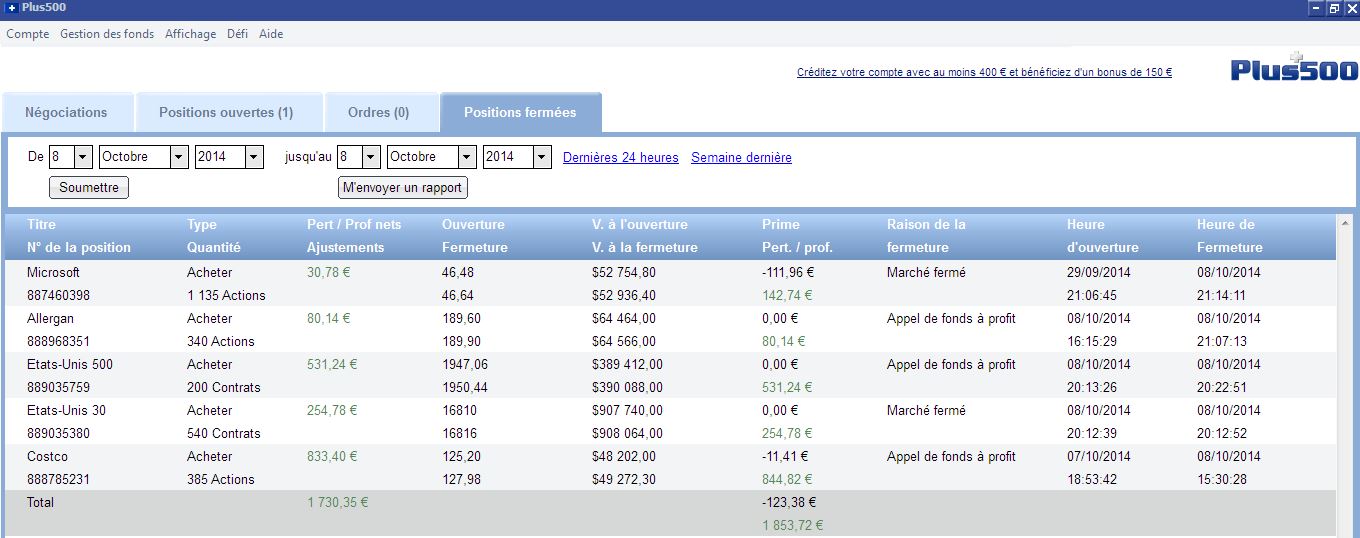Open the Aide menu

point(271,34)
